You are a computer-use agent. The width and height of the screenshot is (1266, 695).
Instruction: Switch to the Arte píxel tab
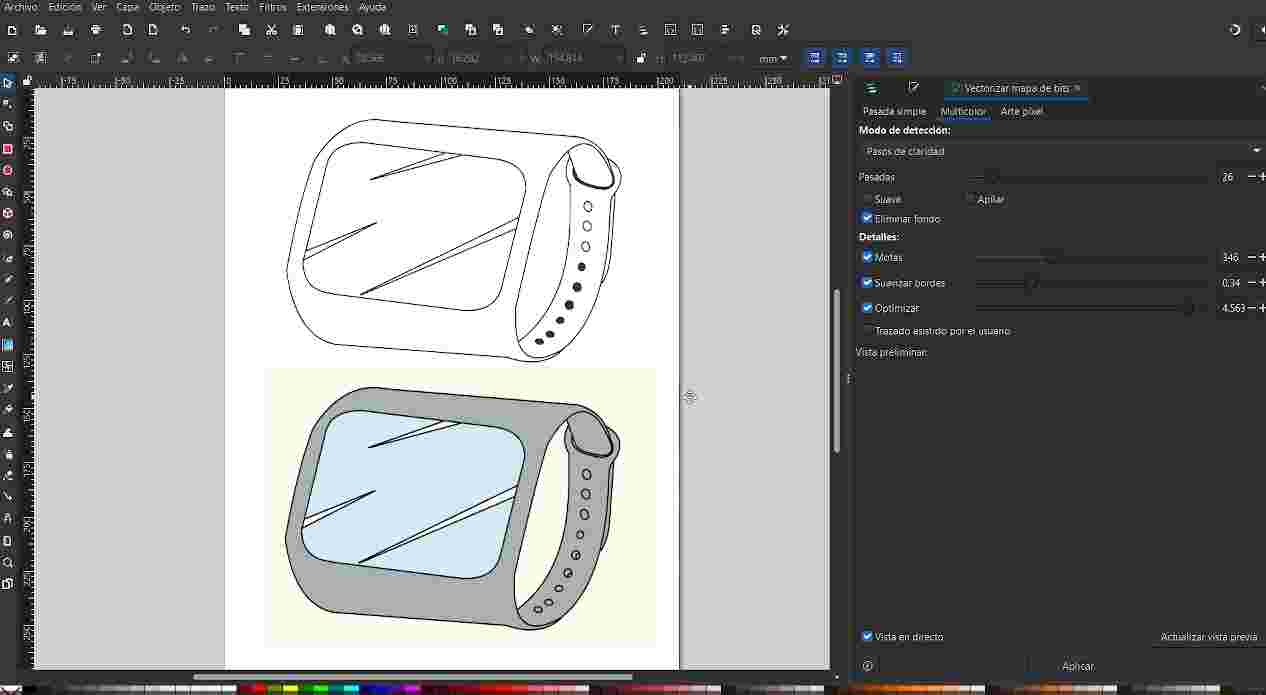(x=1021, y=111)
